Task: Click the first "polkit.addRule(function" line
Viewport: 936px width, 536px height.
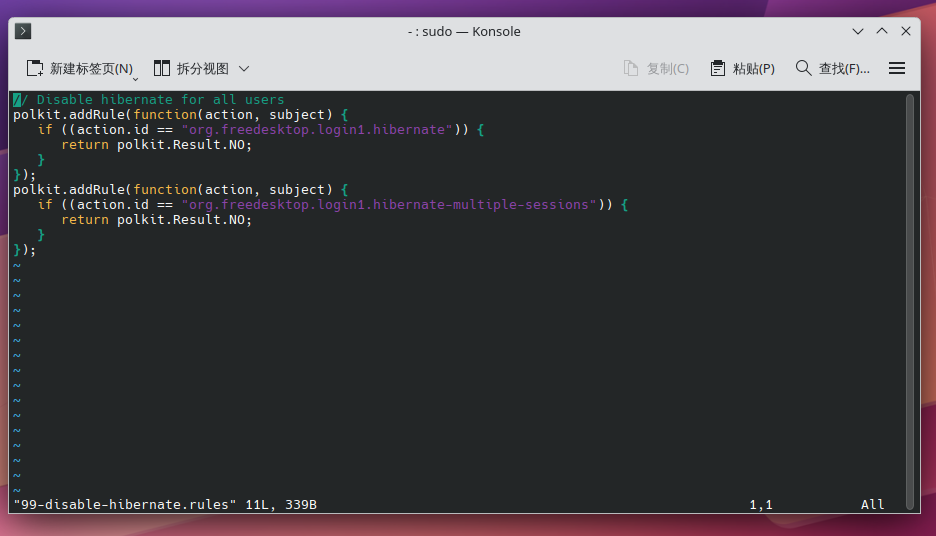Action: pyautogui.click(x=180, y=115)
